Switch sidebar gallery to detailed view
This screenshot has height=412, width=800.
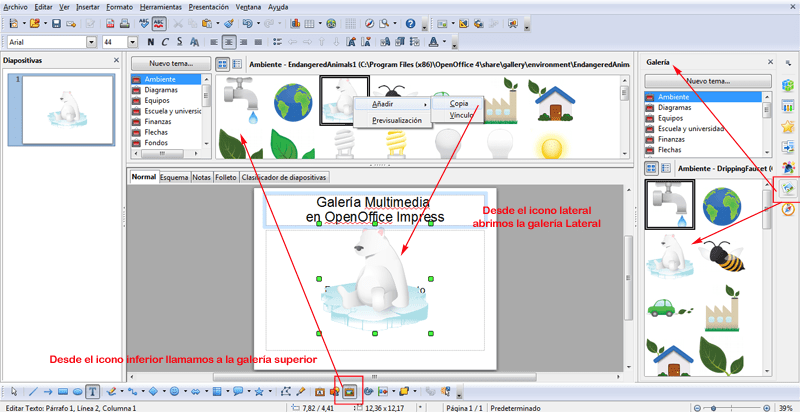click(x=666, y=168)
